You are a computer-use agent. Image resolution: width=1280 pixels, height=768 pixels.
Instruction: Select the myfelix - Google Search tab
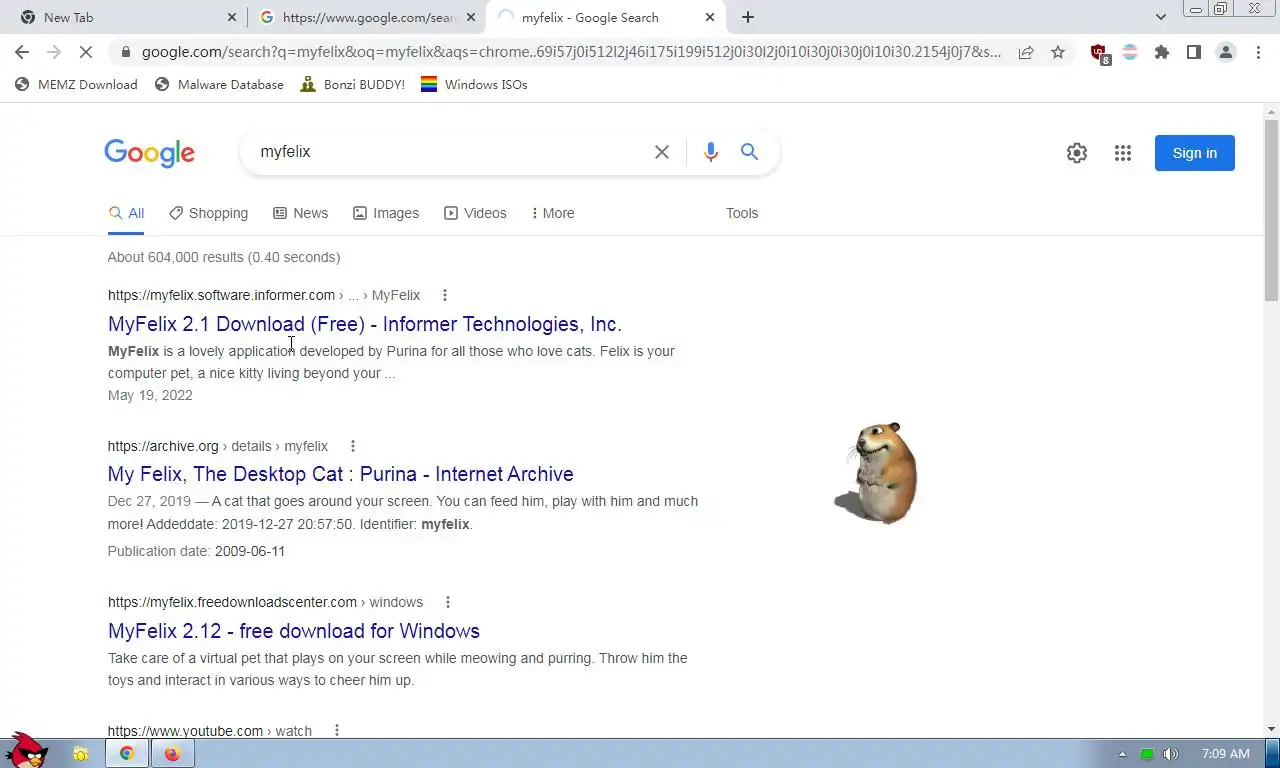tap(604, 17)
